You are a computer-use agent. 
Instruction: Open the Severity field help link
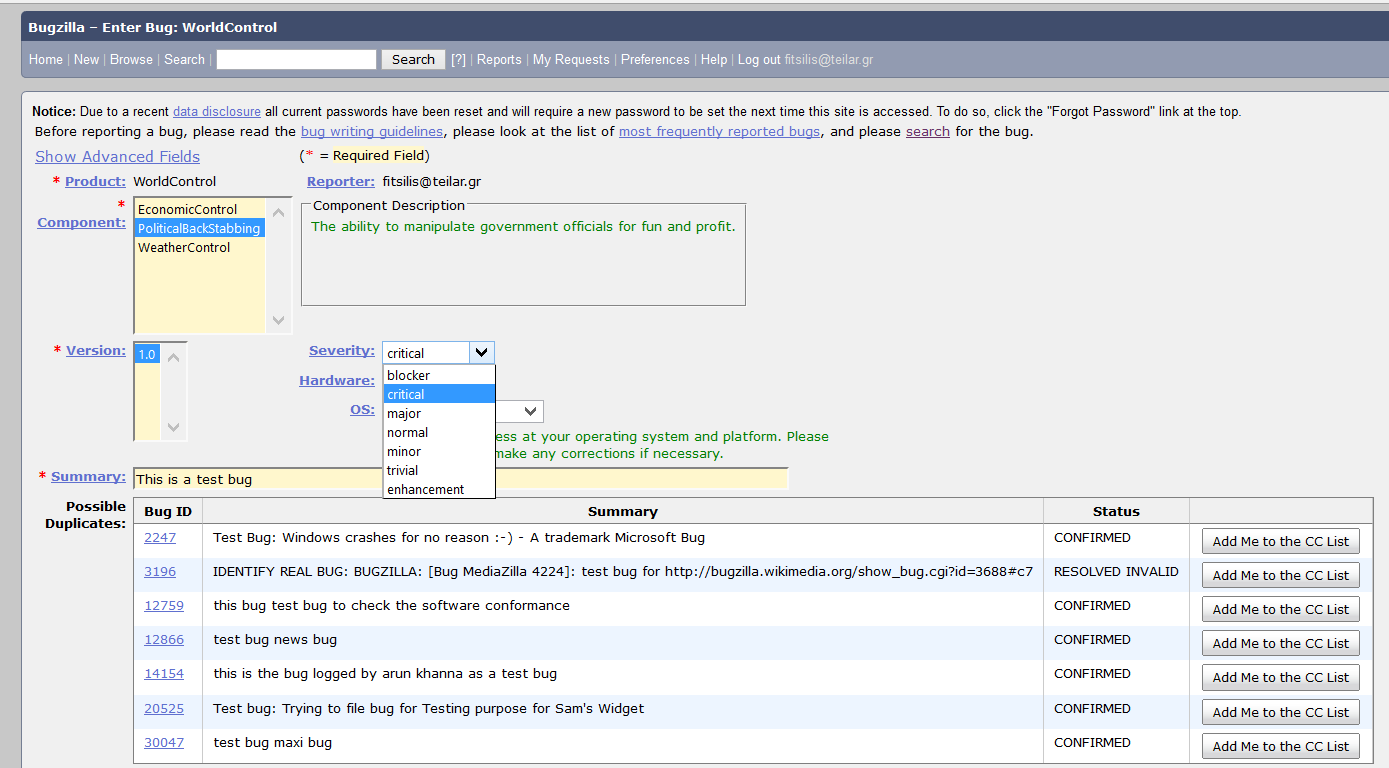[342, 352]
